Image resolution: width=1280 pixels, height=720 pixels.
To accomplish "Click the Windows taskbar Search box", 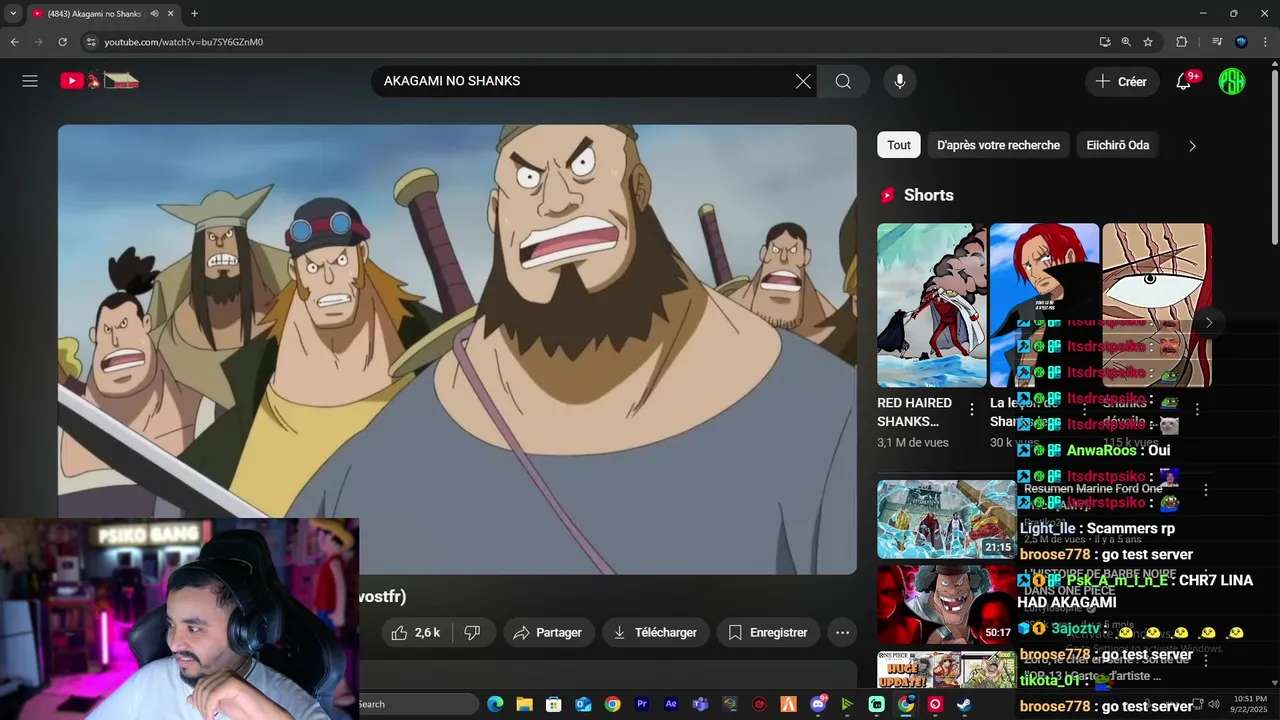I will [x=420, y=704].
